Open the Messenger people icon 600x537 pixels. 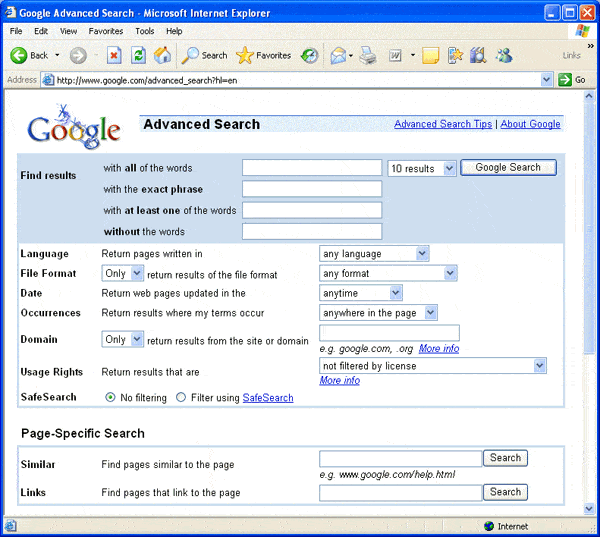point(504,56)
